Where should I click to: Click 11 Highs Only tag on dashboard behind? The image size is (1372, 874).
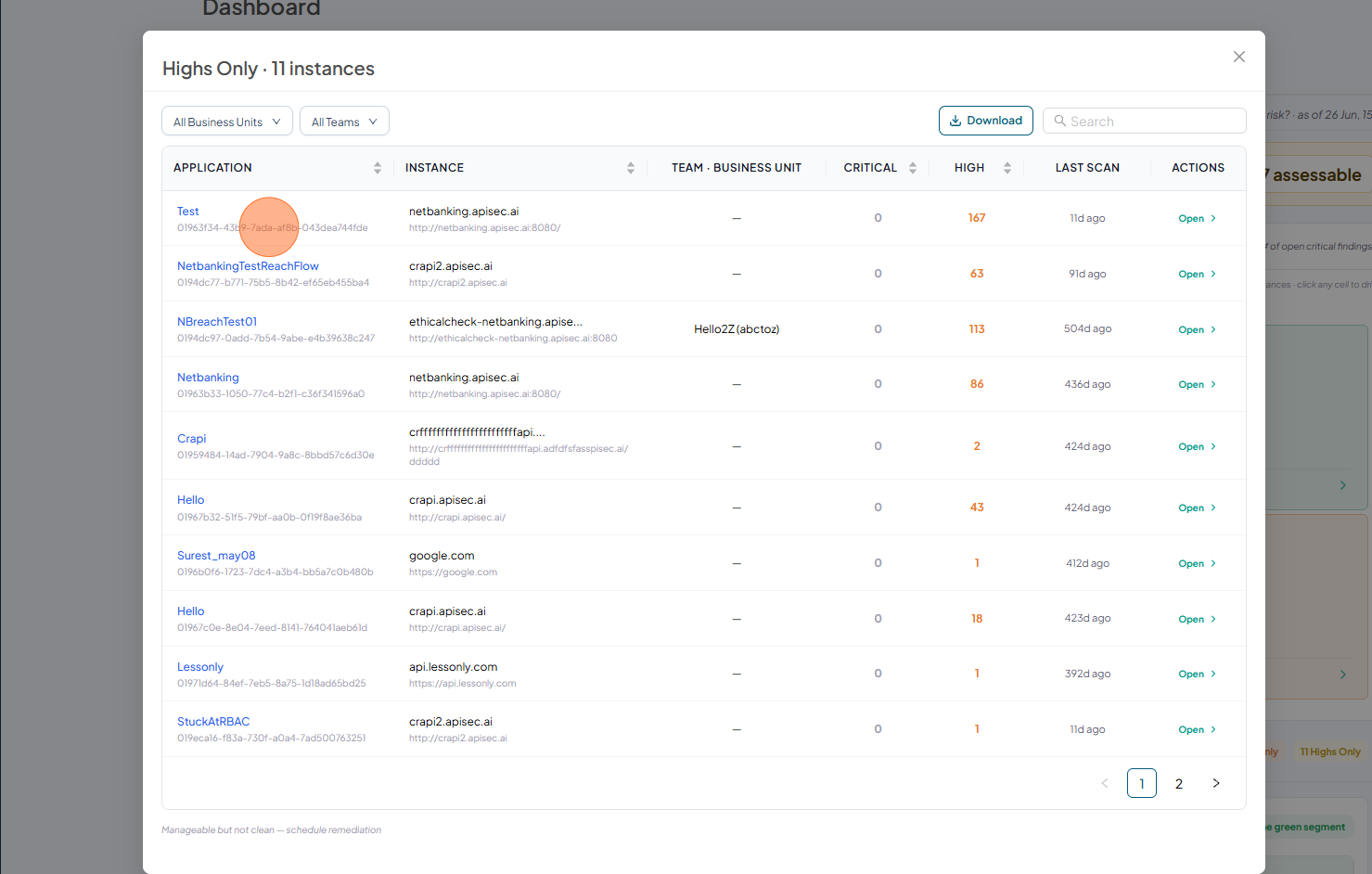pos(1330,752)
